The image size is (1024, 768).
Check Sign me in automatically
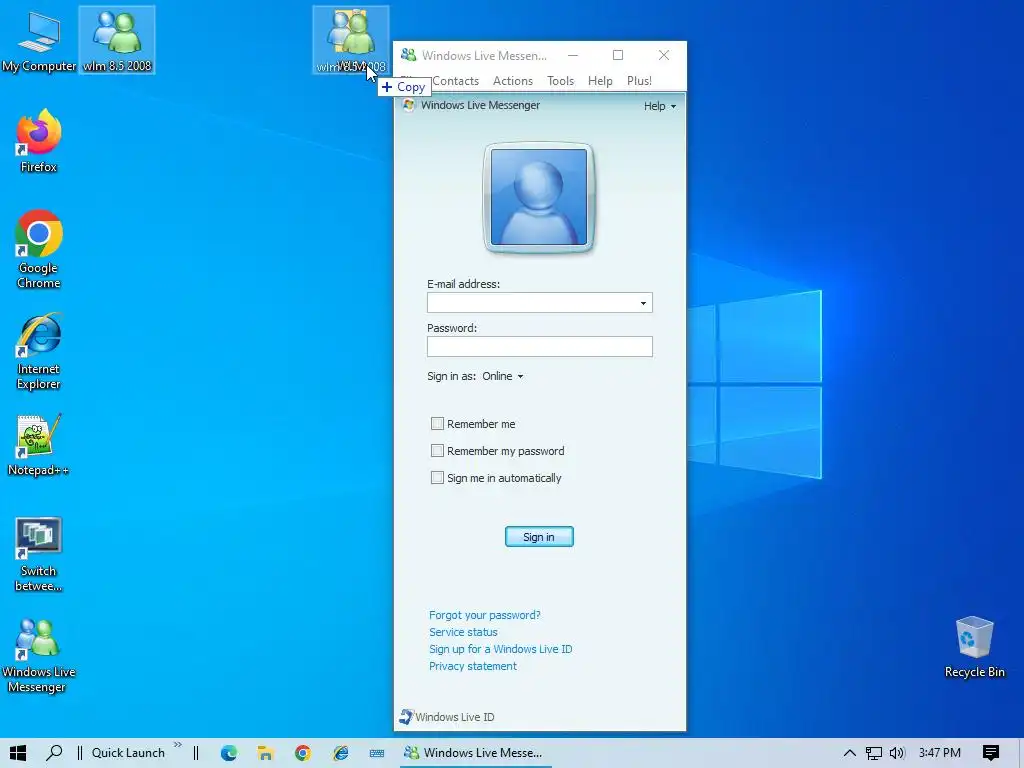point(437,478)
